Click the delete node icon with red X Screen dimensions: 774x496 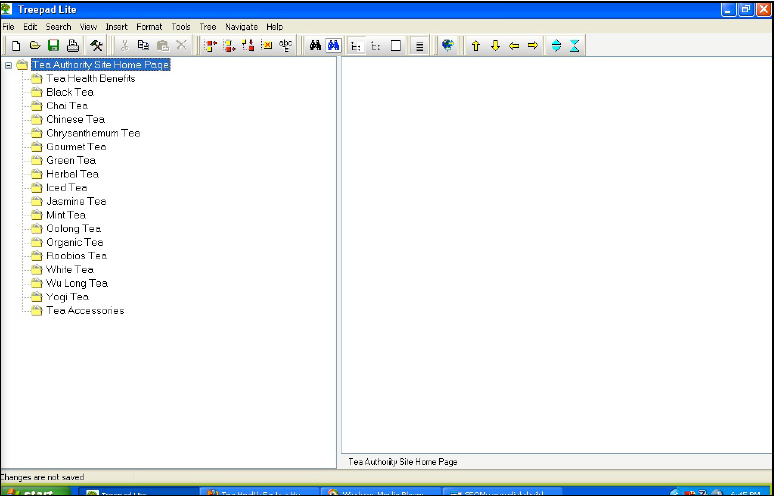click(267, 46)
